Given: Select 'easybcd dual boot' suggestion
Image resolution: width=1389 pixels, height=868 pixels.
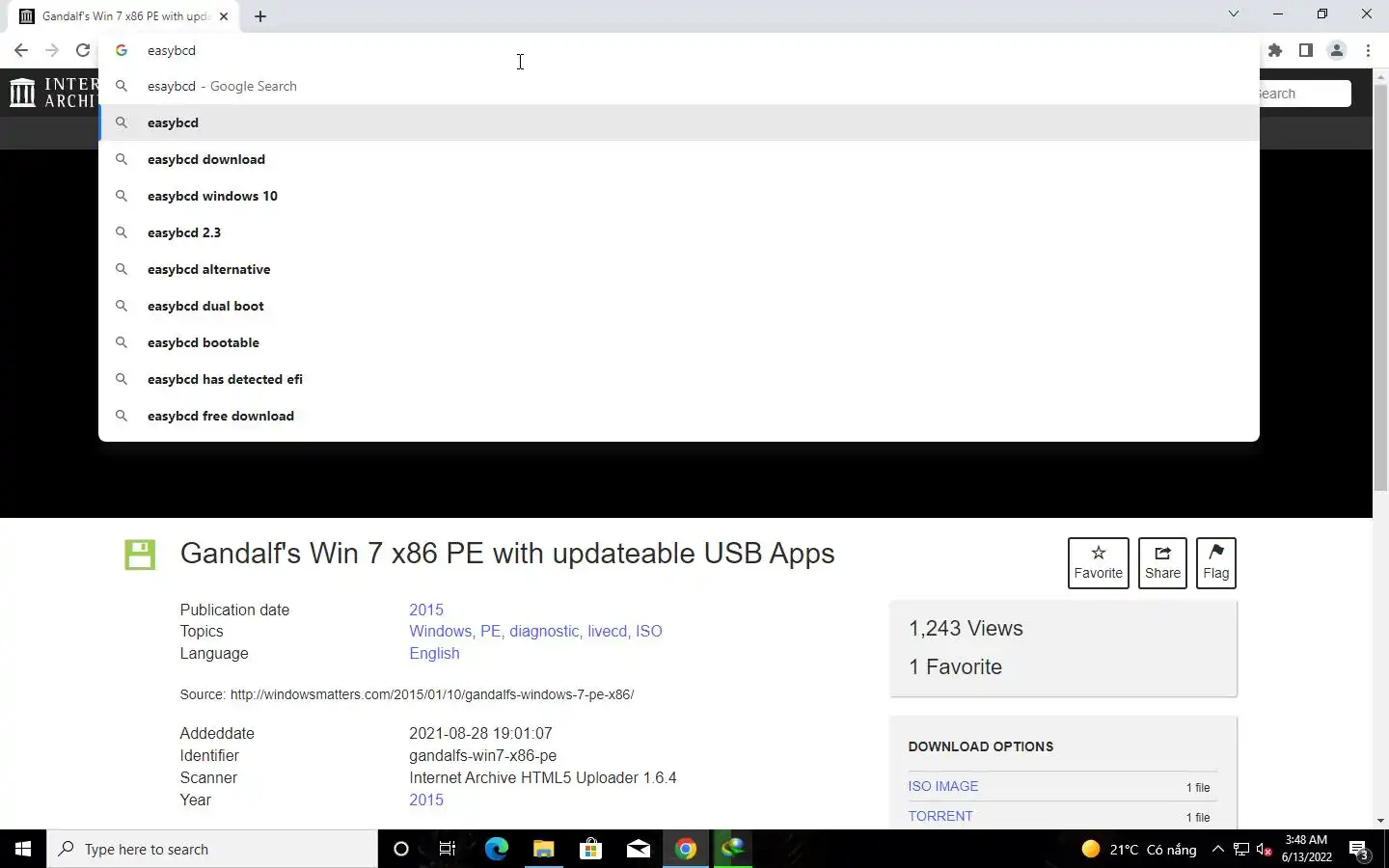Looking at the screenshot, I should (679, 306).
